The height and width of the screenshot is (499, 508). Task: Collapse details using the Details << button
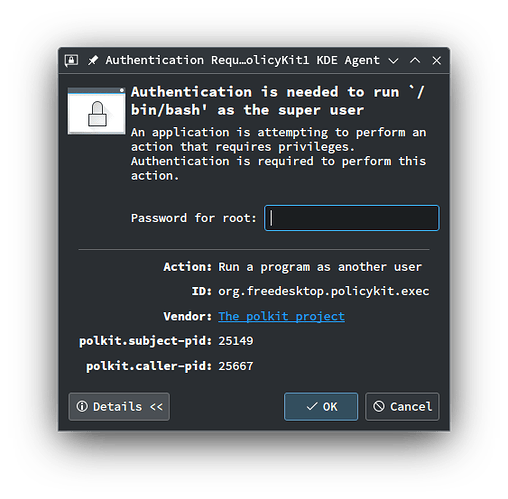tap(119, 407)
